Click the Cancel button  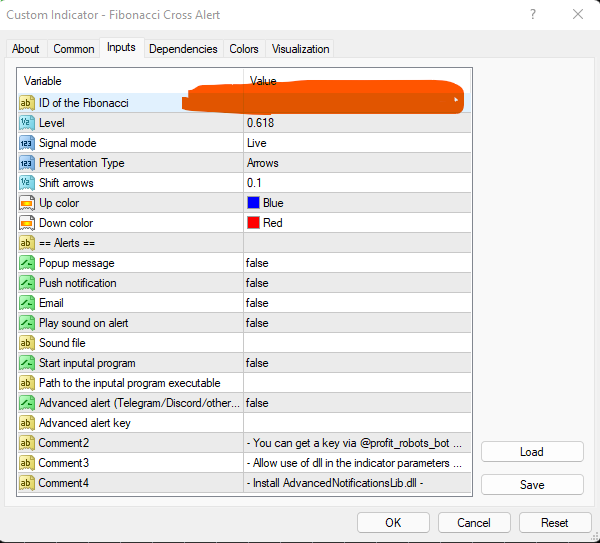[x=474, y=523]
